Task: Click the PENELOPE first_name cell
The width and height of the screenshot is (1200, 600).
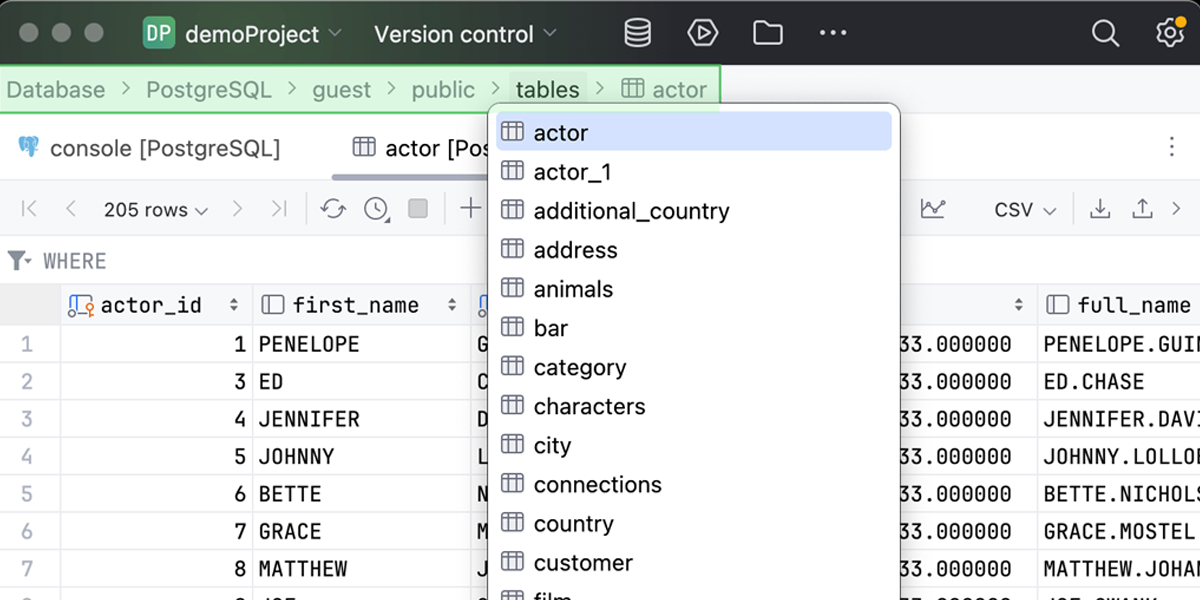Action: coord(362,344)
